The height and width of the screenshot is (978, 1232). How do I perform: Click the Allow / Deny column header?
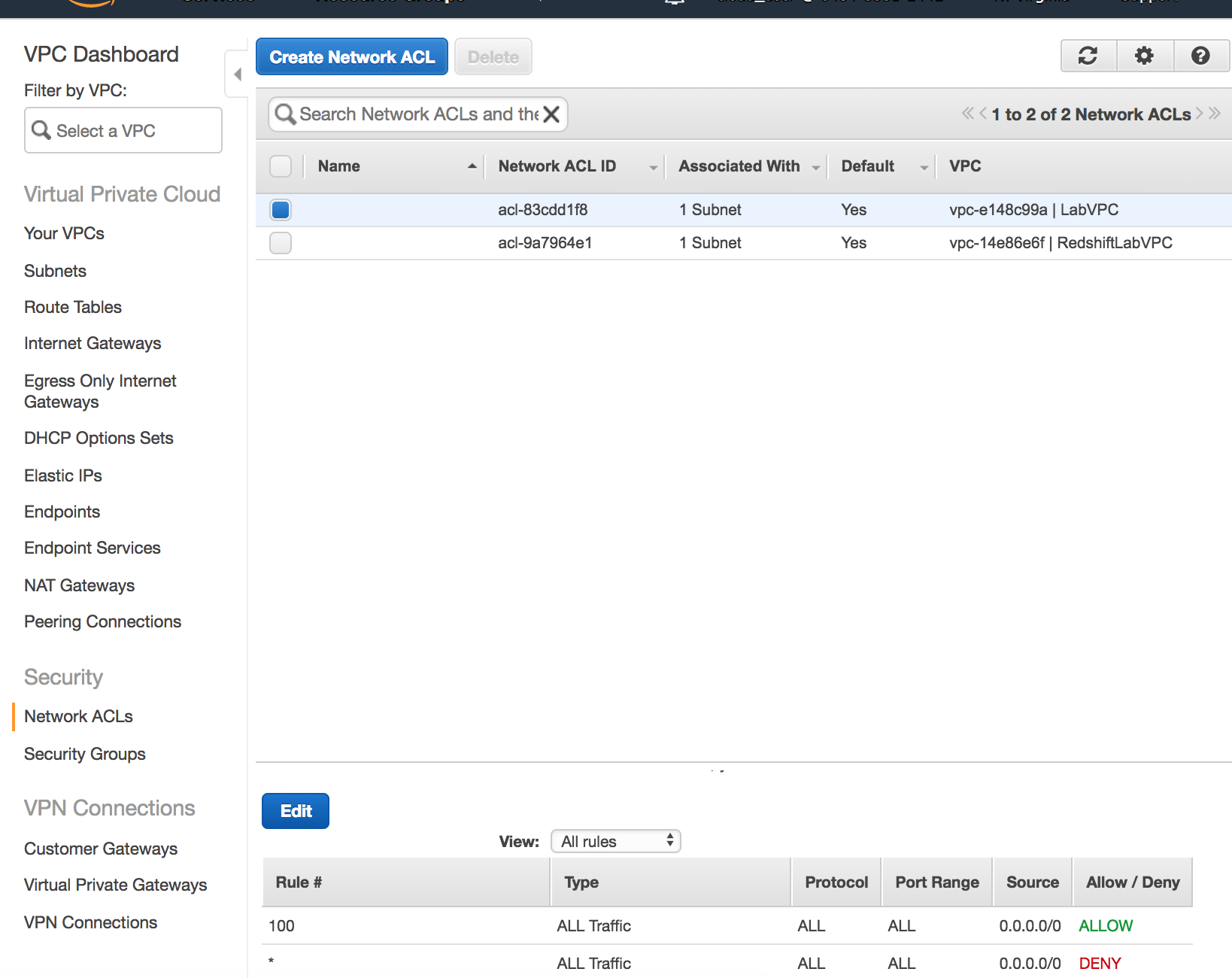pos(1133,882)
